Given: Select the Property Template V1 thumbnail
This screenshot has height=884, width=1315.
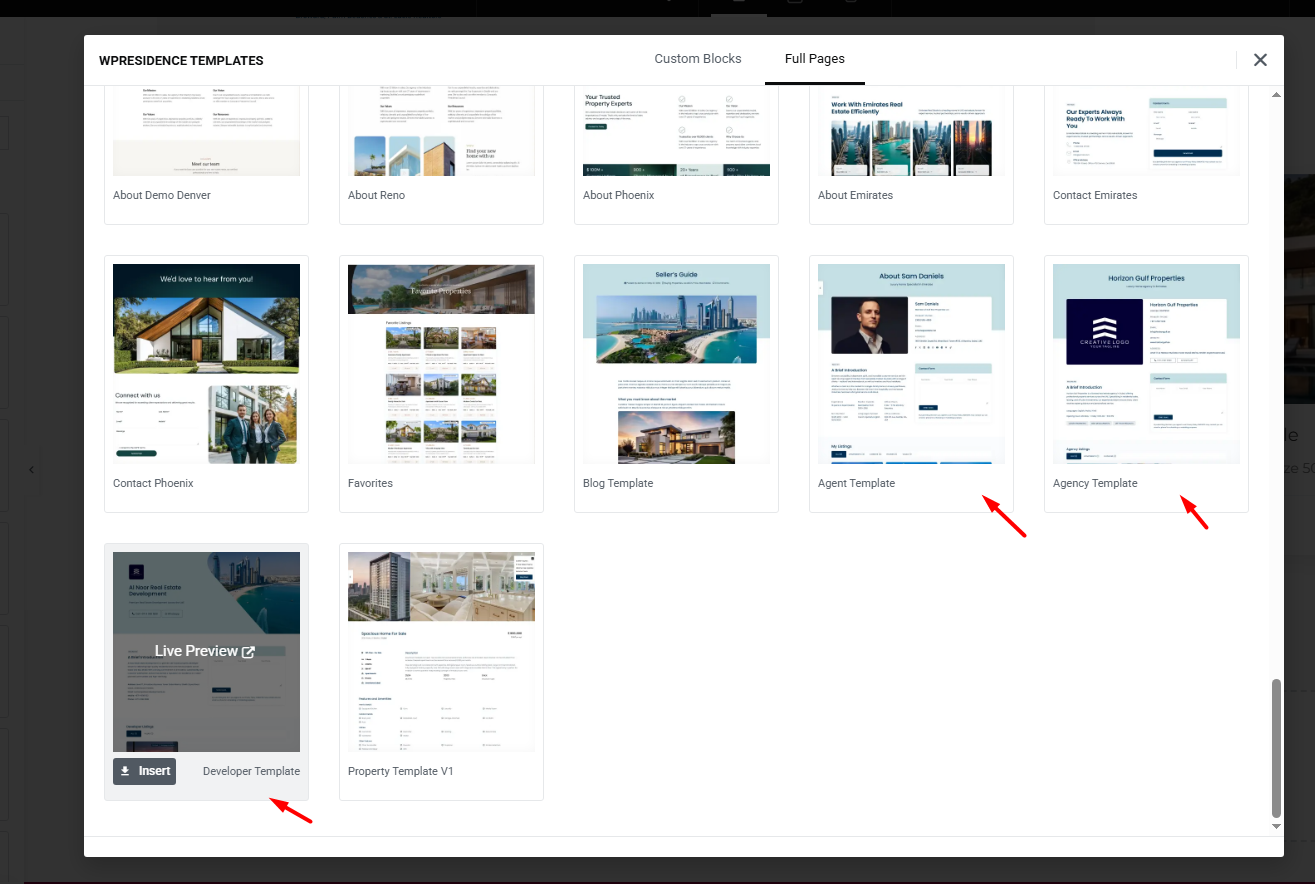Looking at the screenshot, I should pyautogui.click(x=441, y=652).
